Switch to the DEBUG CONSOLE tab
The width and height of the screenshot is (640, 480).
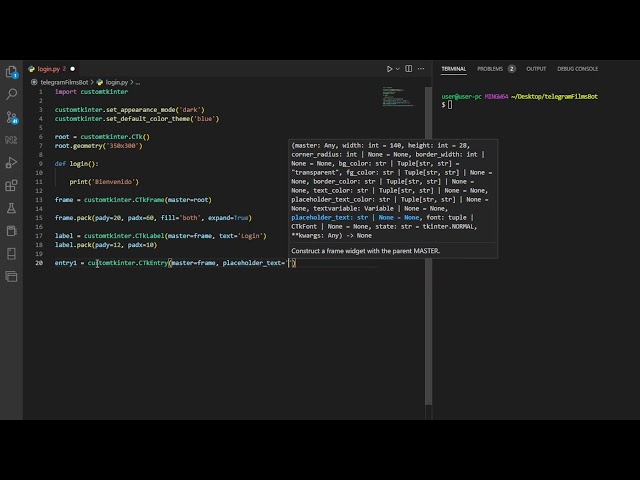578,69
